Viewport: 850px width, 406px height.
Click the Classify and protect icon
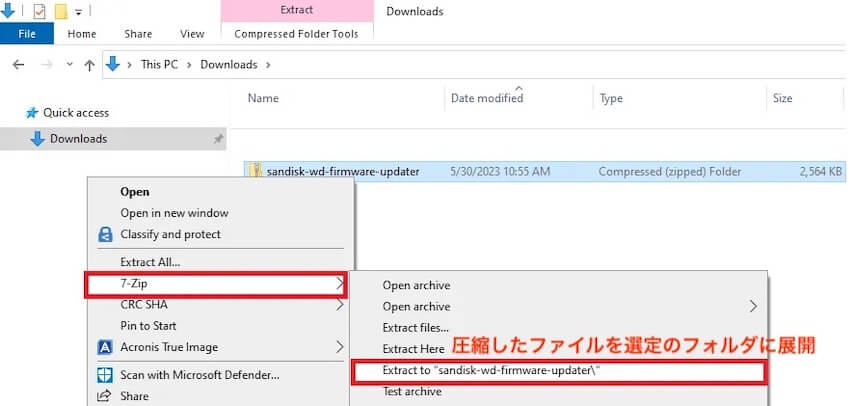(x=105, y=234)
